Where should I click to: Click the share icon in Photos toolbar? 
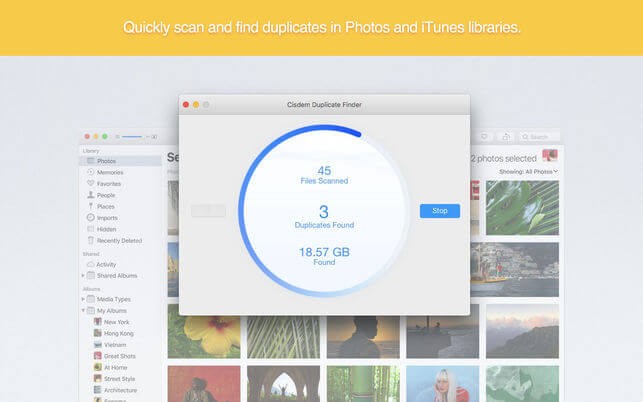(506, 137)
